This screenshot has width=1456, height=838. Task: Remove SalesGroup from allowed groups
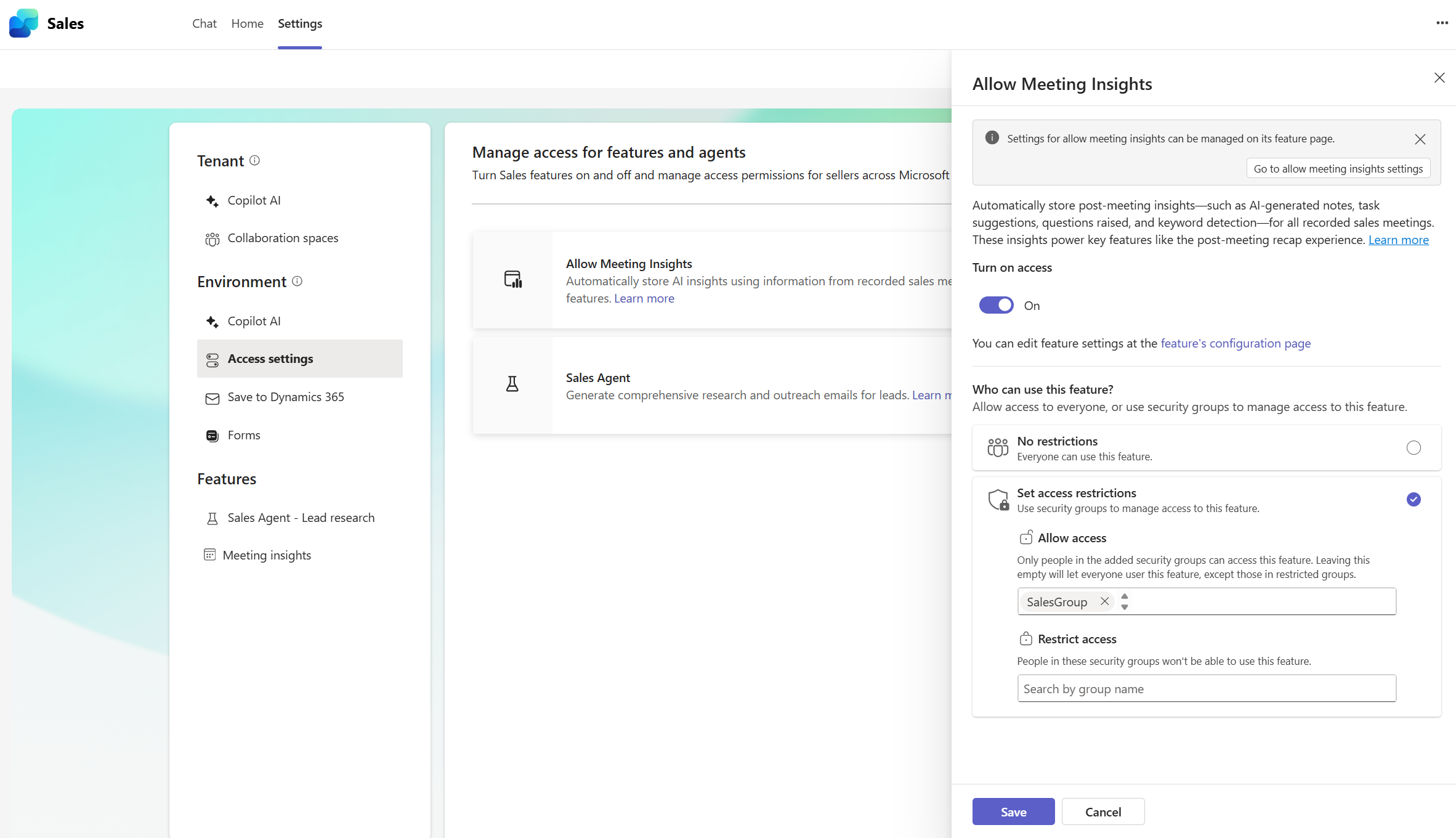pyautogui.click(x=1104, y=601)
